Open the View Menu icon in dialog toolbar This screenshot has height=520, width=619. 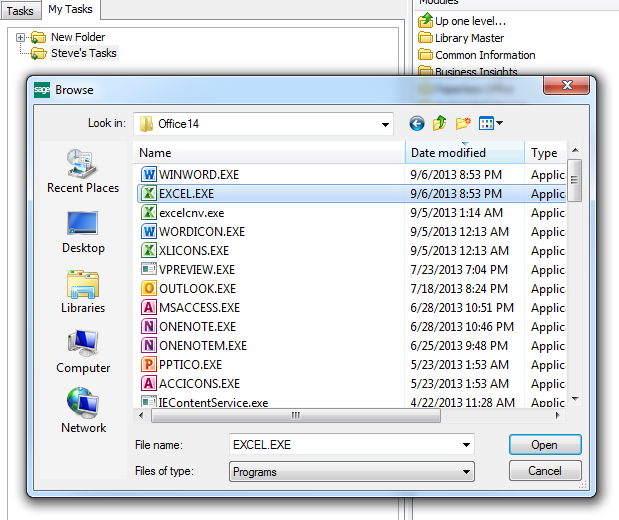(490, 123)
